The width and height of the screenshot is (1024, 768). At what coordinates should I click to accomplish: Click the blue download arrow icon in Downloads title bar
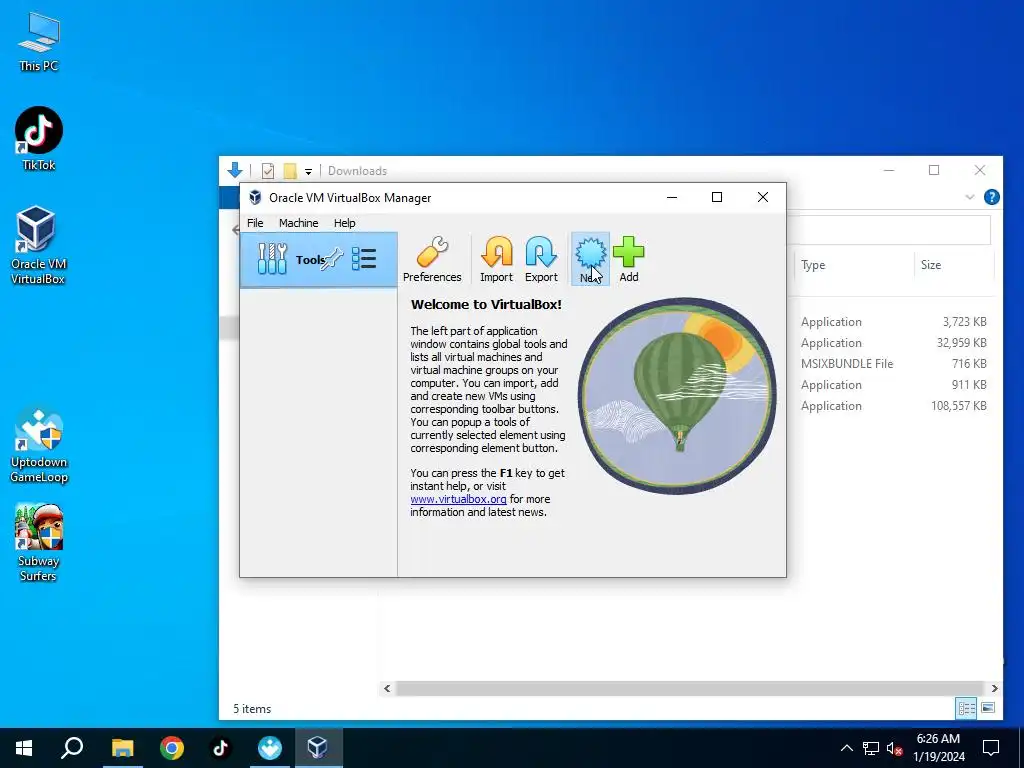[234, 170]
